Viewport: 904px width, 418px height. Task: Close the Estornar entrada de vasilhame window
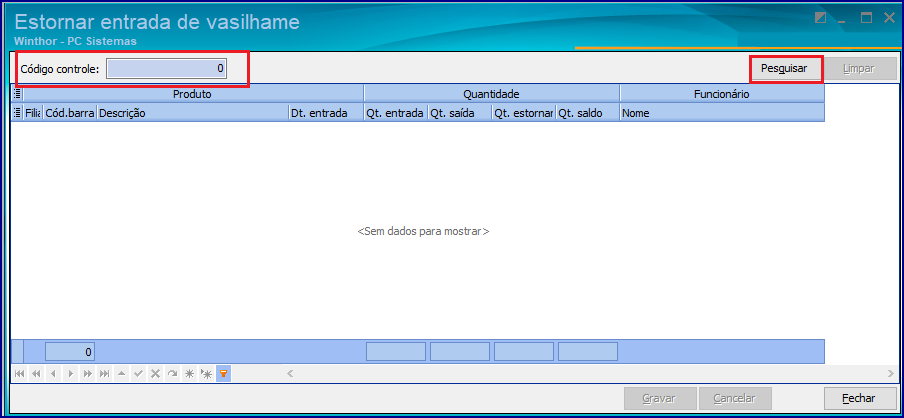pyautogui.click(x=890, y=18)
